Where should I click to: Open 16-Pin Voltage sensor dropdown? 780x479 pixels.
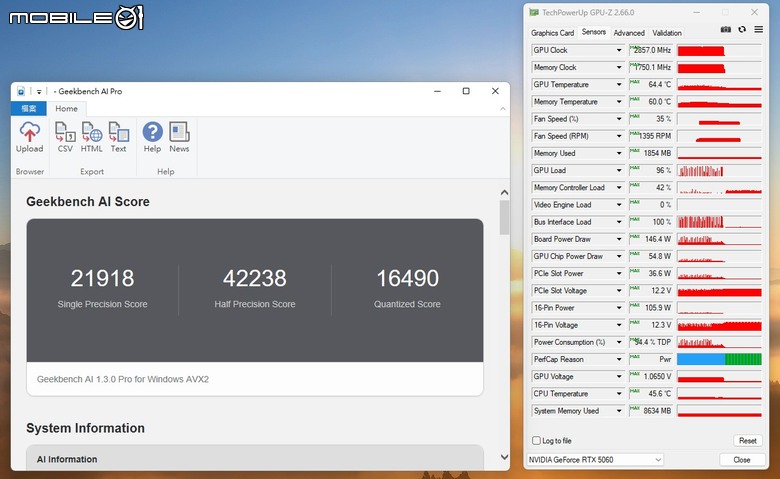(x=619, y=325)
